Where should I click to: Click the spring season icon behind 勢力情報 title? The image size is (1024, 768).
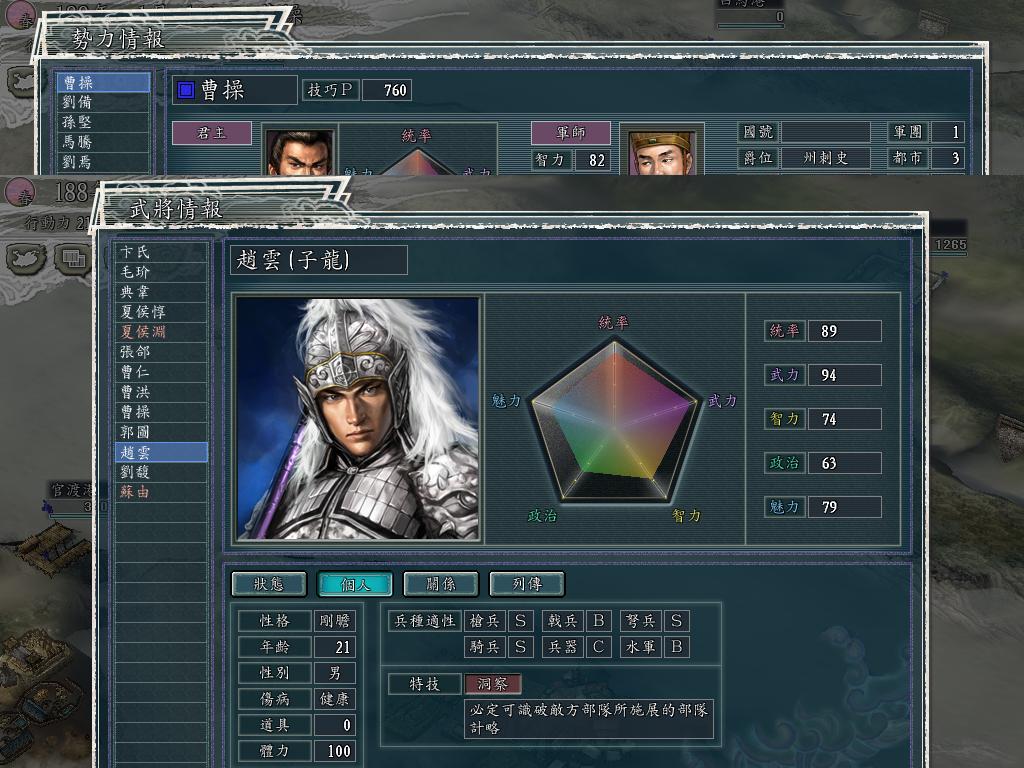coord(21,16)
